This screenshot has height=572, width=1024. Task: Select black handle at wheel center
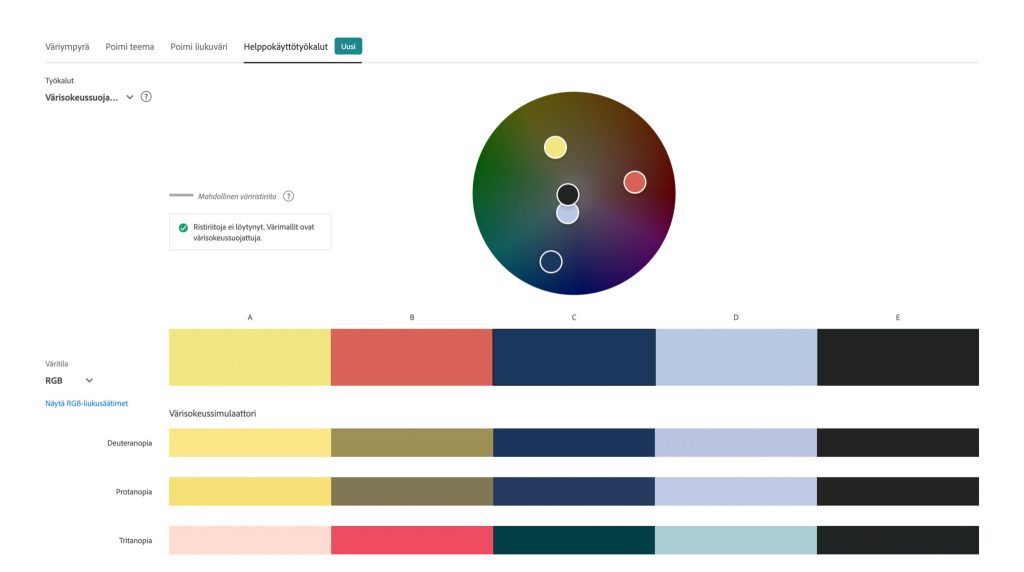[x=568, y=193]
